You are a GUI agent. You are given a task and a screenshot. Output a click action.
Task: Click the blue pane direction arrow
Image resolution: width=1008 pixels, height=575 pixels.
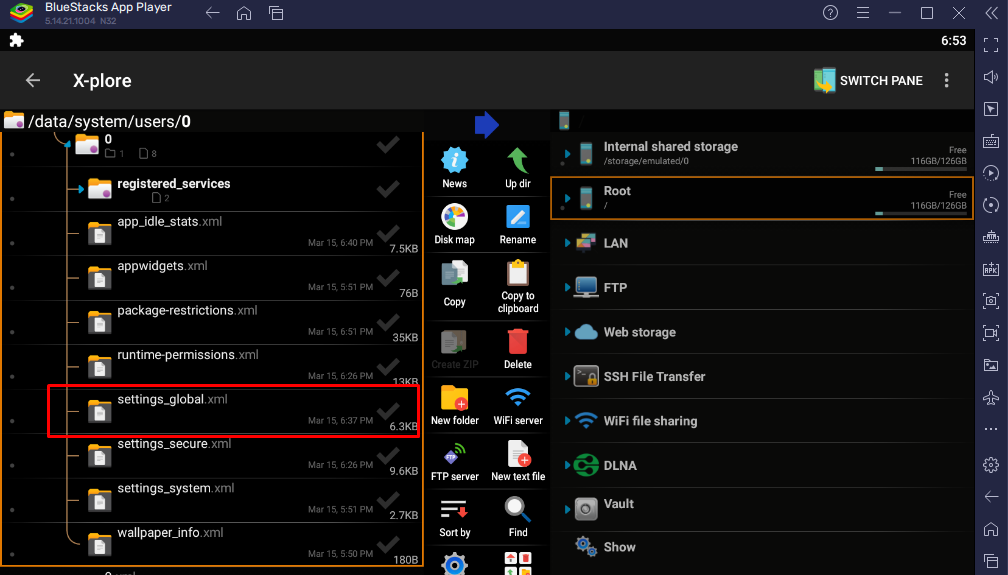(487, 124)
